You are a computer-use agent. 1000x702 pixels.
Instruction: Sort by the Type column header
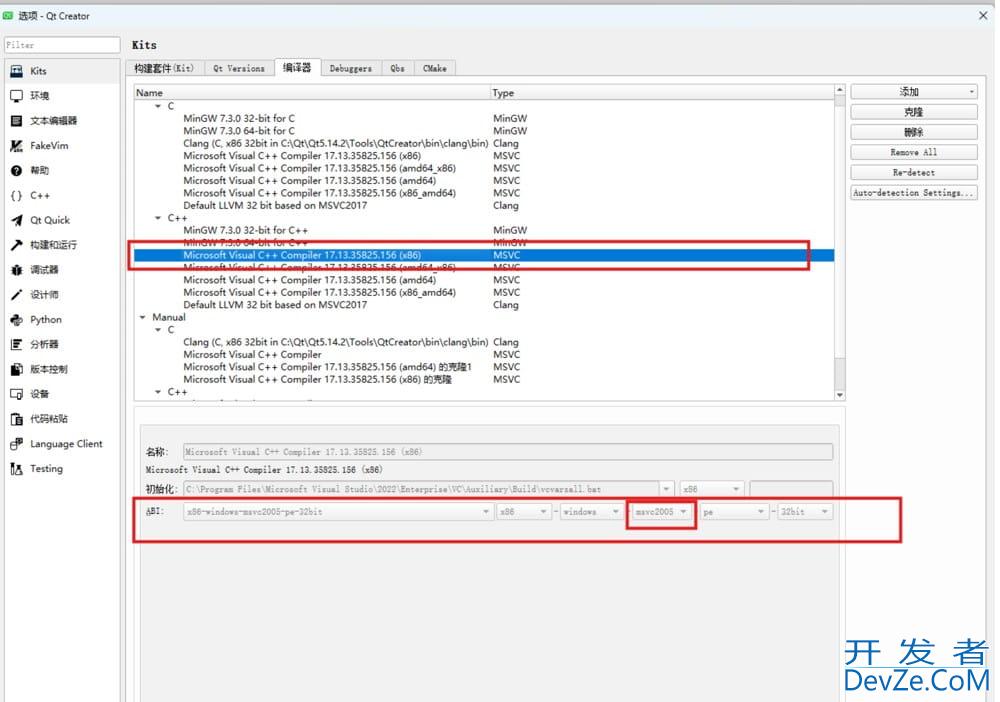pyautogui.click(x=662, y=92)
